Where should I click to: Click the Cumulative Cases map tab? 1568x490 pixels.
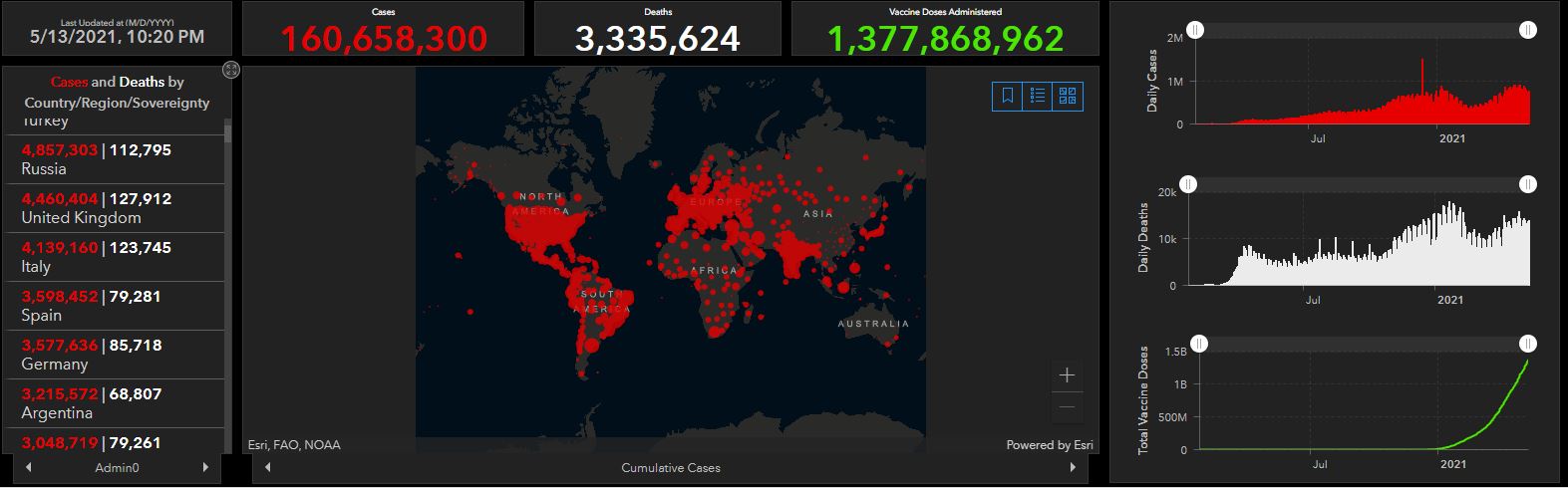click(670, 467)
